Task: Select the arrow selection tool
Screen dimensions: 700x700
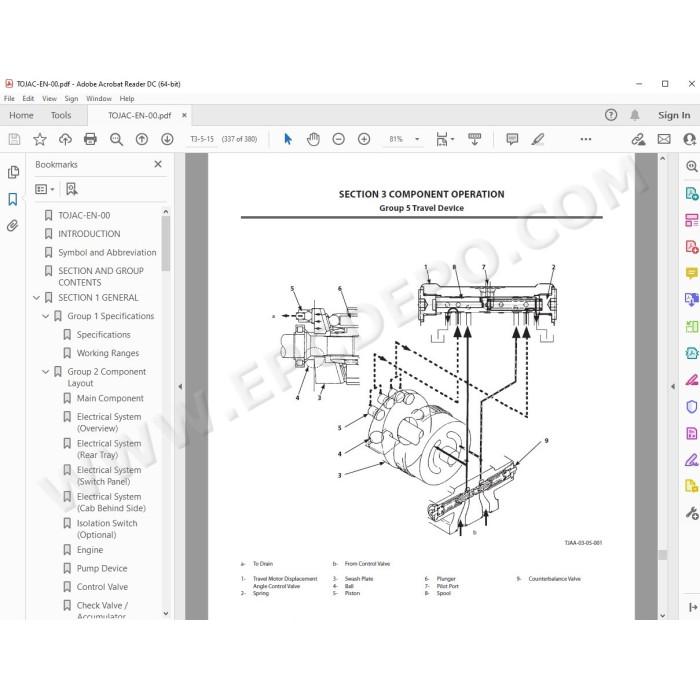Action: coord(288,139)
